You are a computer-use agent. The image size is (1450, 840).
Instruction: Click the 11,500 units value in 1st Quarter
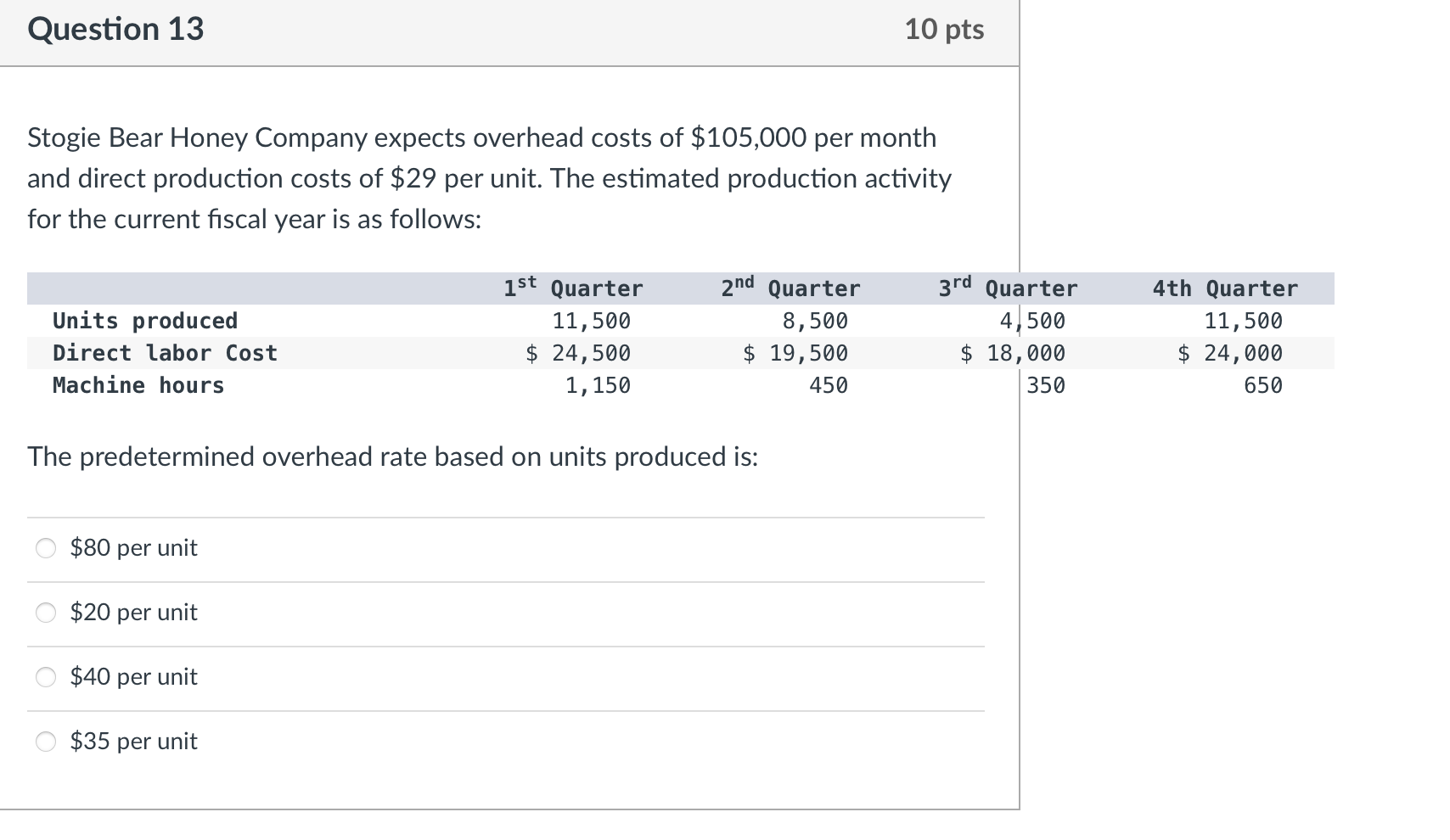click(591, 321)
